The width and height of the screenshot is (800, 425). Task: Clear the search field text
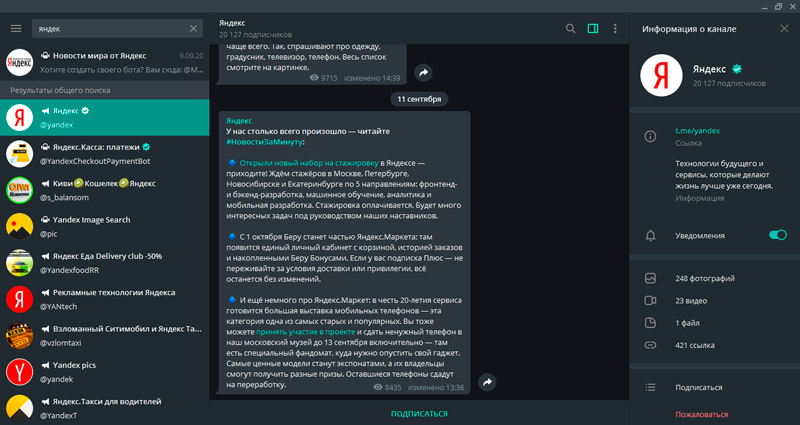click(193, 29)
